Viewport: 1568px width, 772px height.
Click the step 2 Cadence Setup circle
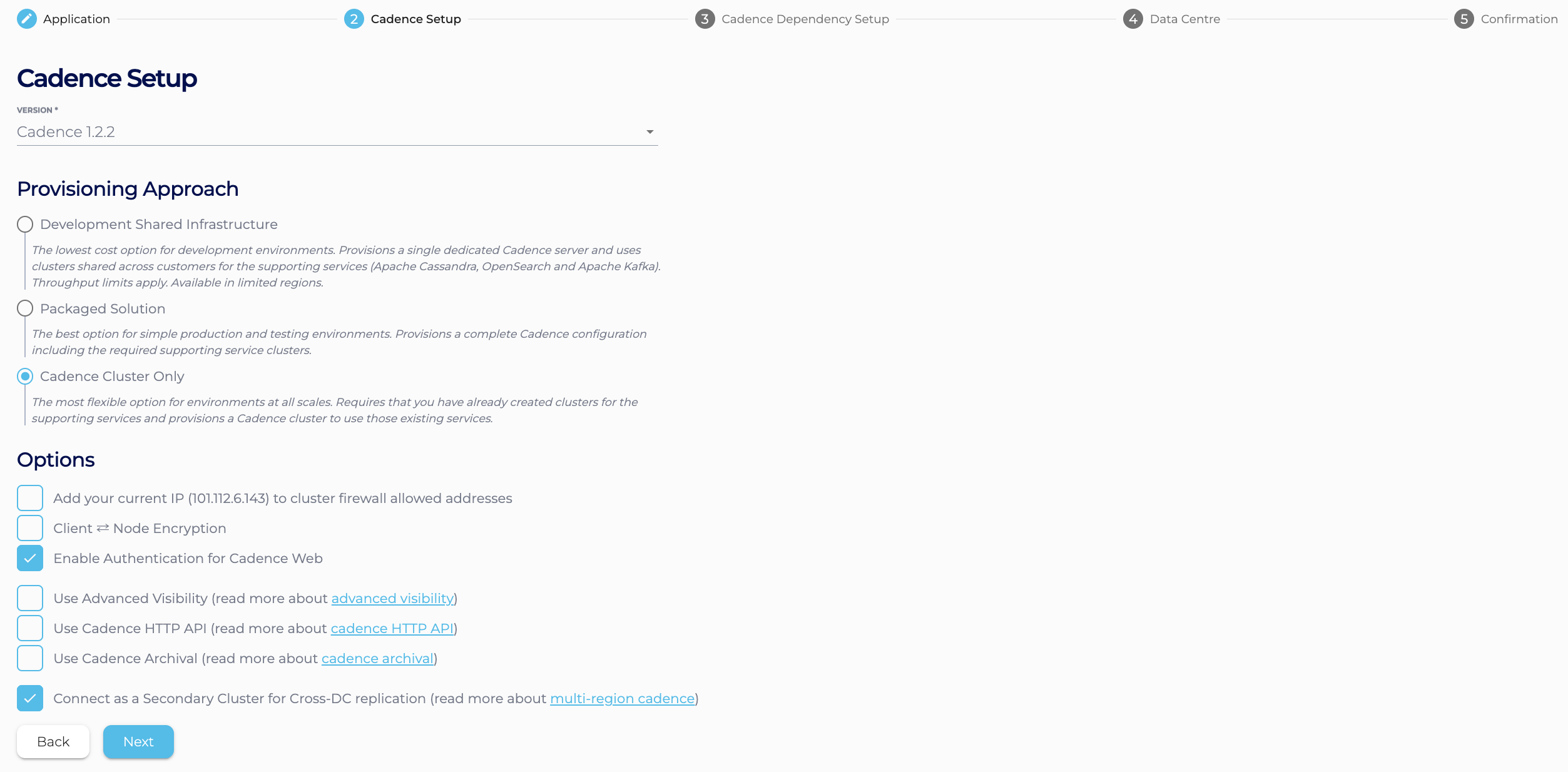[x=354, y=19]
